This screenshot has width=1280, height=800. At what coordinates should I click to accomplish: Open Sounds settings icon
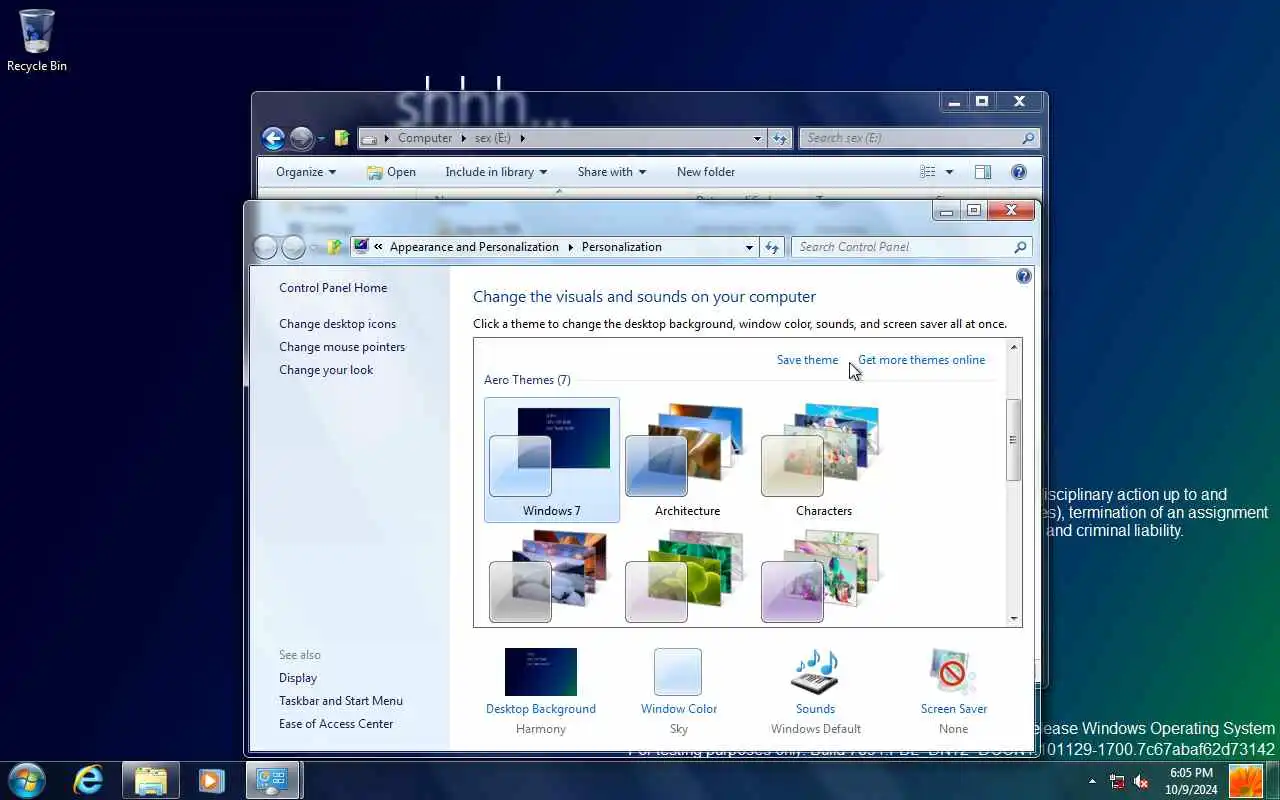coord(815,672)
